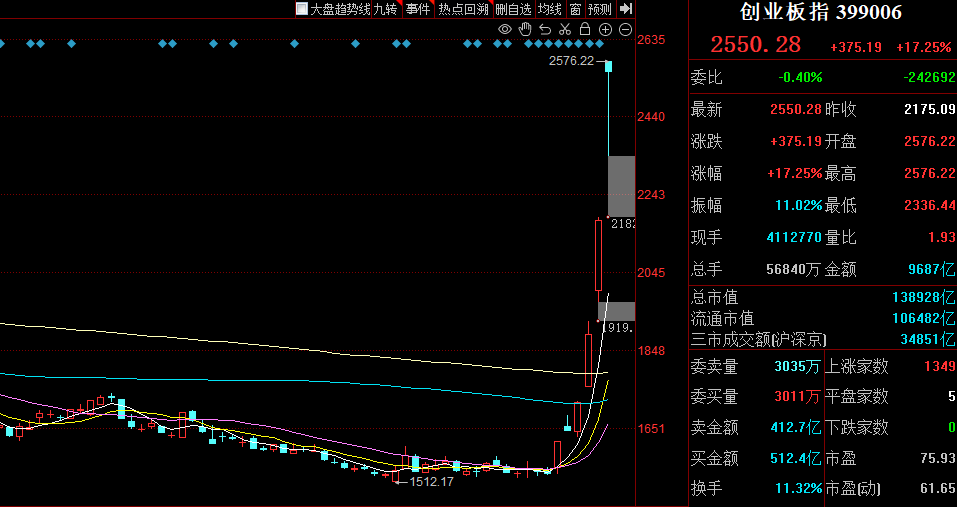Click the 1512.17 low label on the chart
This screenshot has width=957, height=507.
(432, 482)
